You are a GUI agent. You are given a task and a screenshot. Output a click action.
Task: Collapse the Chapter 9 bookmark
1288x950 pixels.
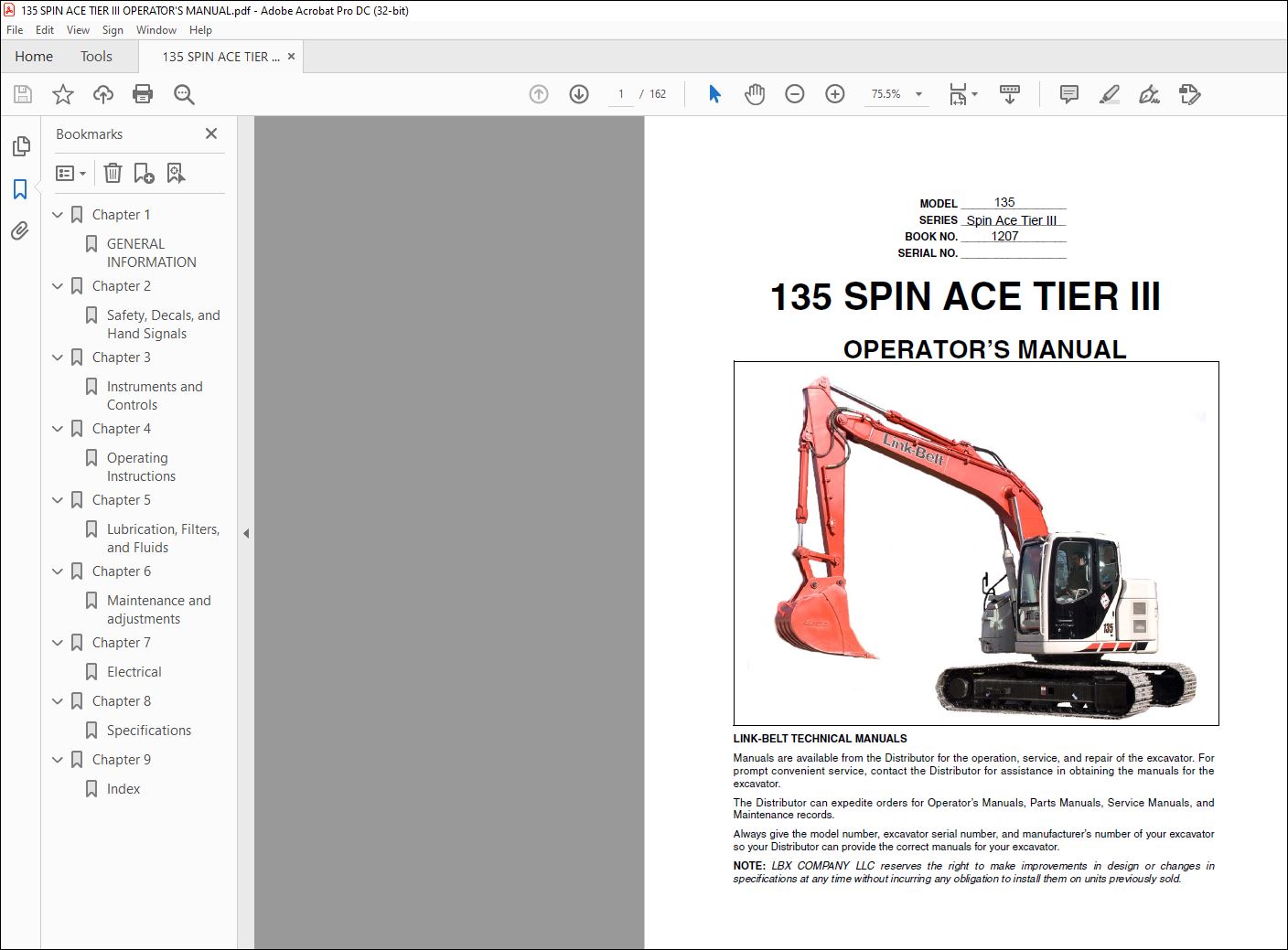58,760
